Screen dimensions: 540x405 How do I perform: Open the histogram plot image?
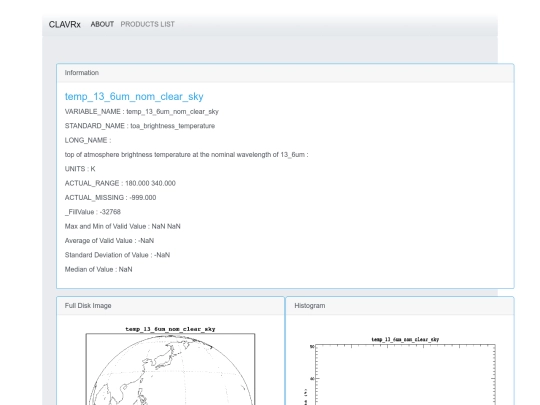400,371
